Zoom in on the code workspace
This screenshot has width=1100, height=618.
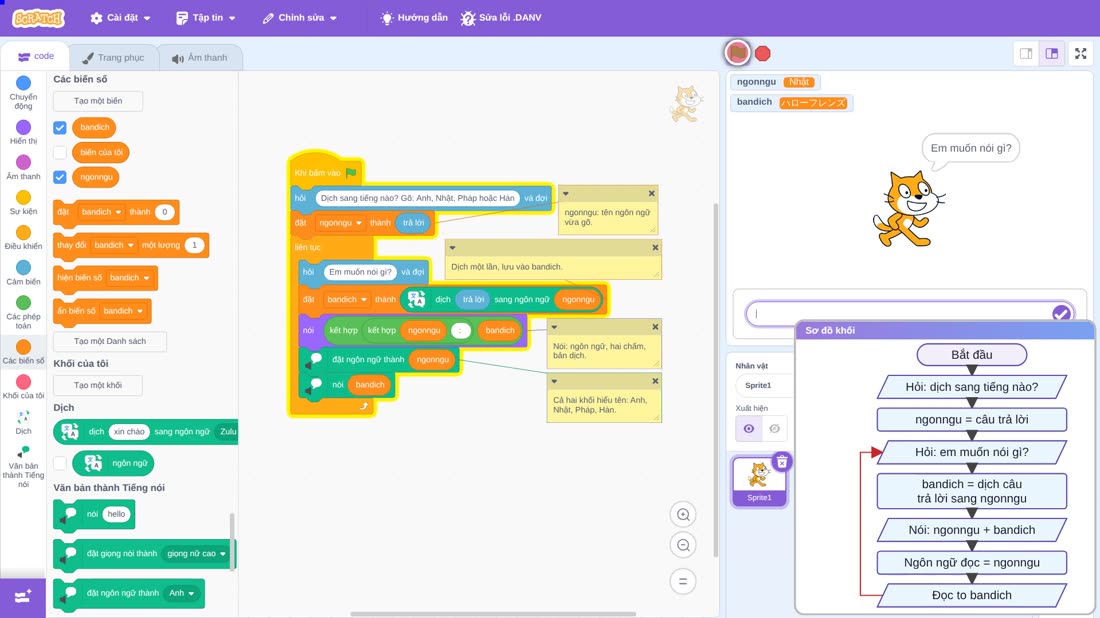pos(683,514)
